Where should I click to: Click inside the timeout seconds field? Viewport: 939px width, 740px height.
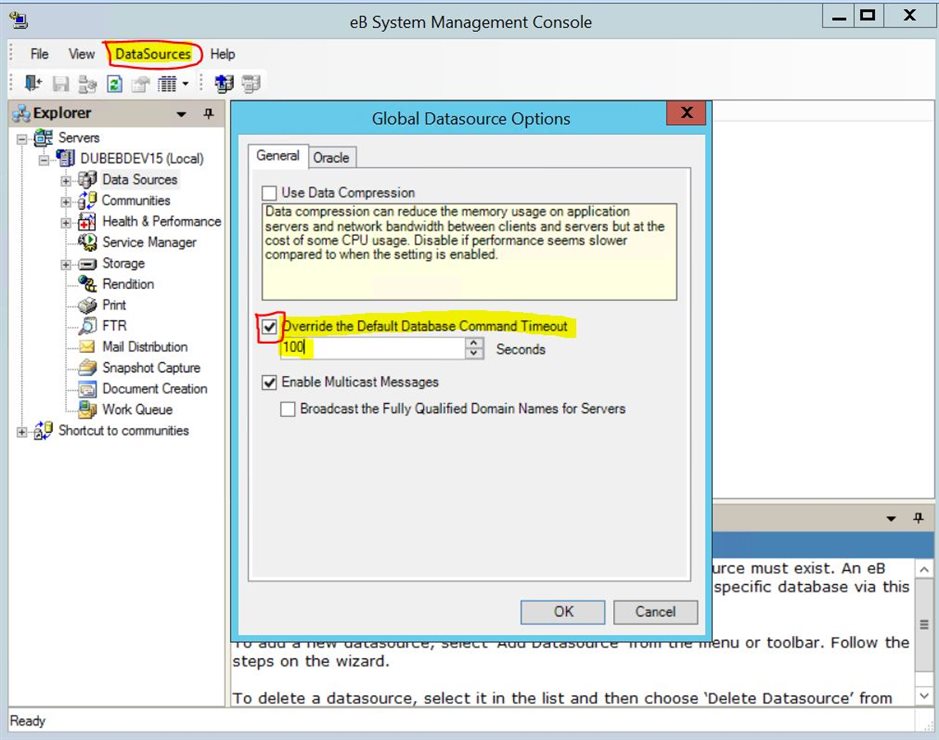tap(370, 348)
